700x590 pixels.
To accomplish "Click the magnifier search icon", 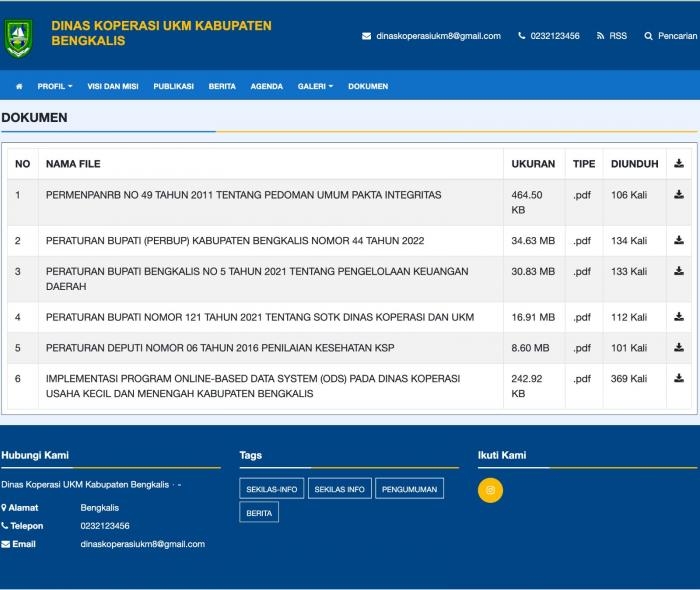I will pyautogui.click(x=649, y=36).
